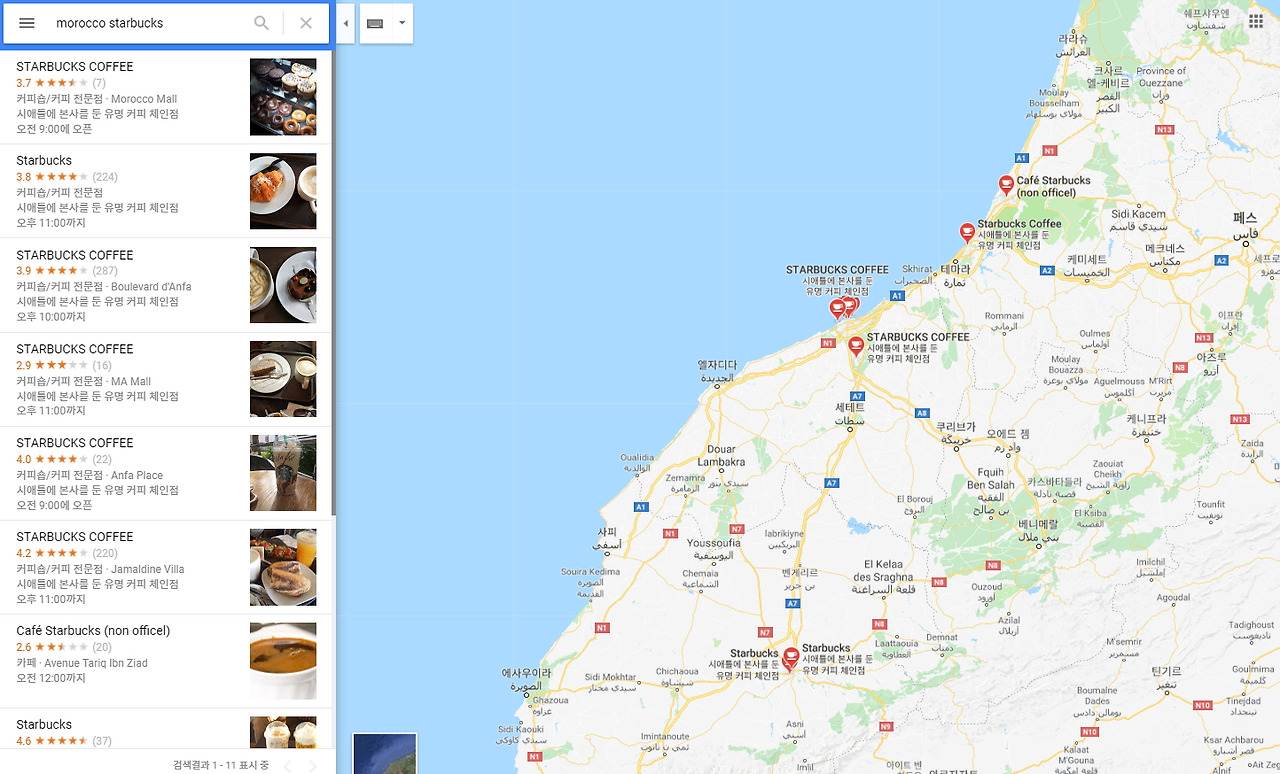Open STARBUCKS COFFEE Boulevard d'Anfa result

166,285
